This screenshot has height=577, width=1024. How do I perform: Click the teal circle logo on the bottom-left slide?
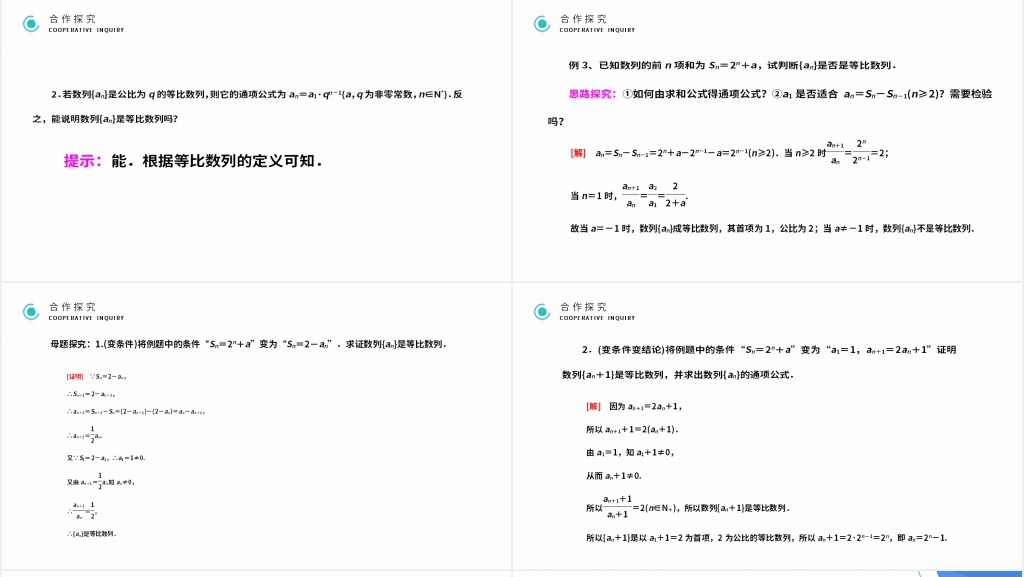[31, 312]
